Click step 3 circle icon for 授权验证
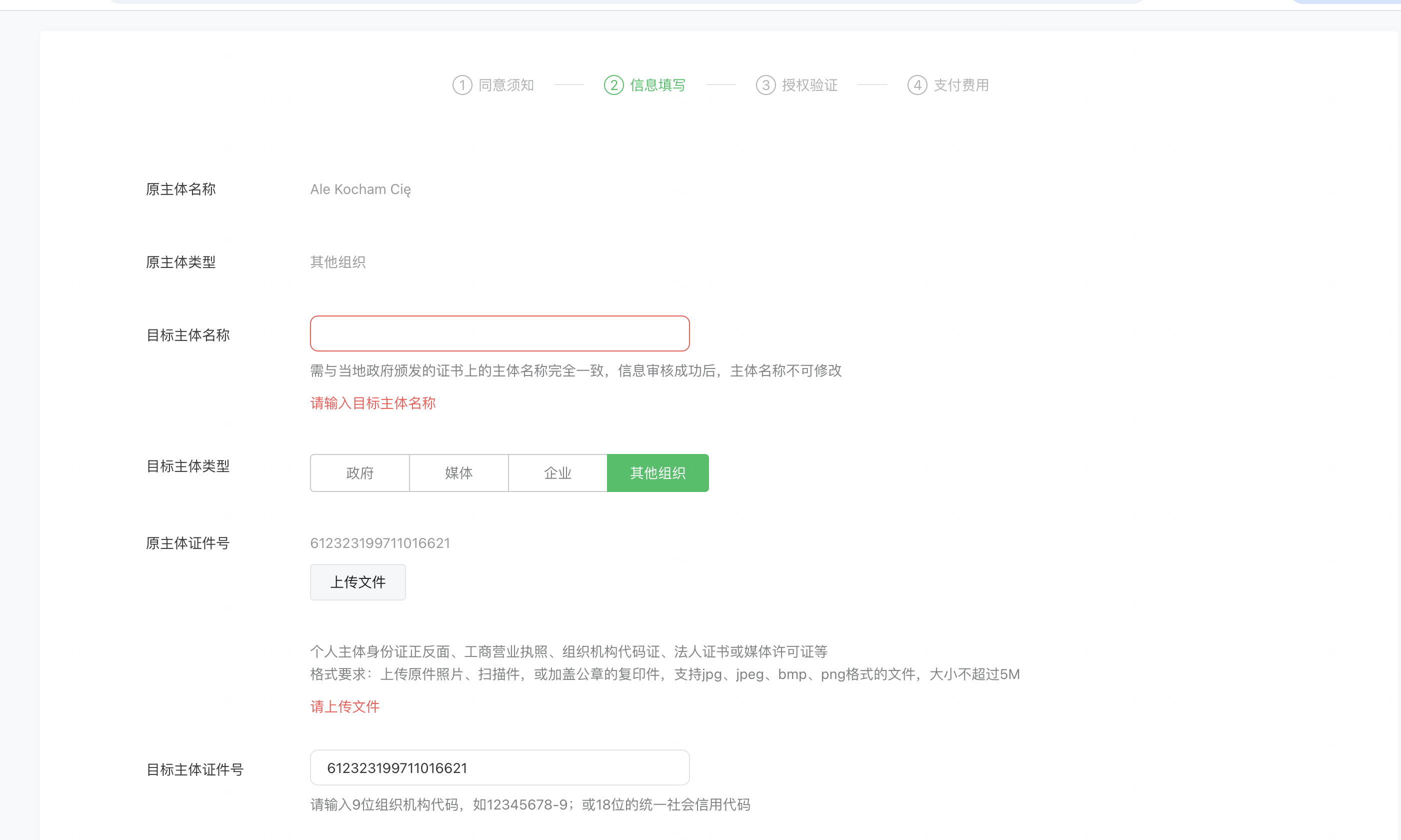 [x=765, y=85]
